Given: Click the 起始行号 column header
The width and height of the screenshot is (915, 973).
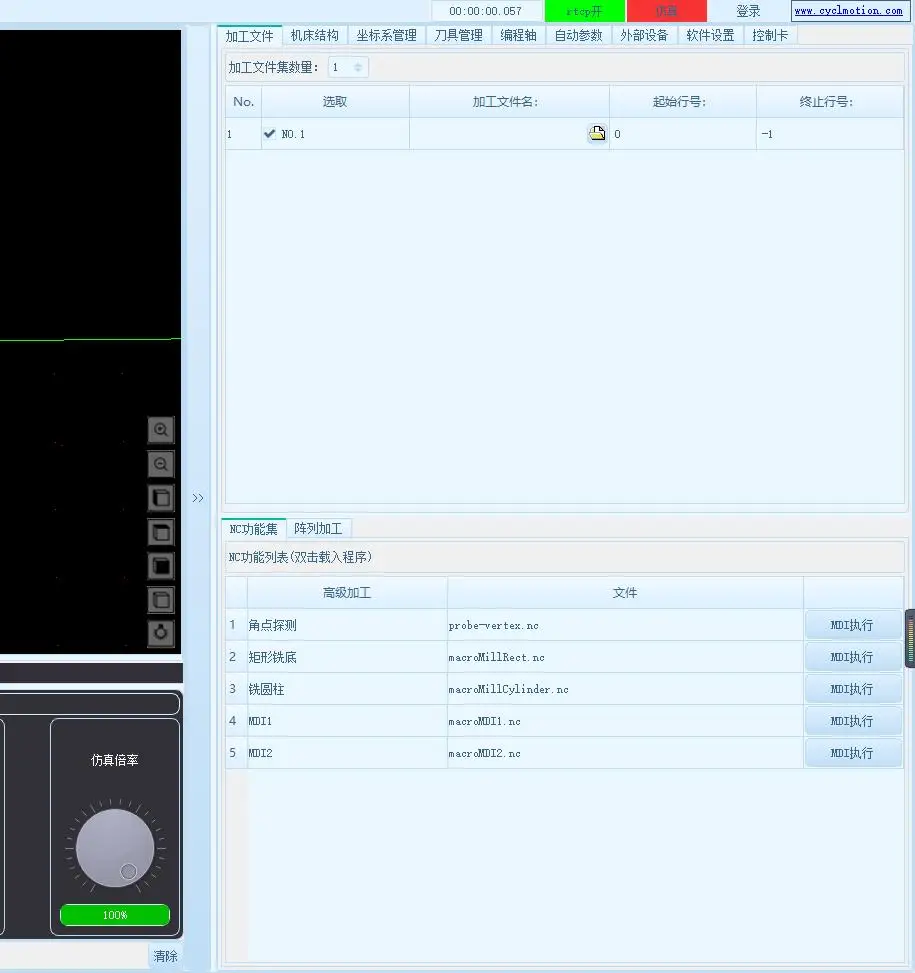Looking at the screenshot, I should 682,102.
